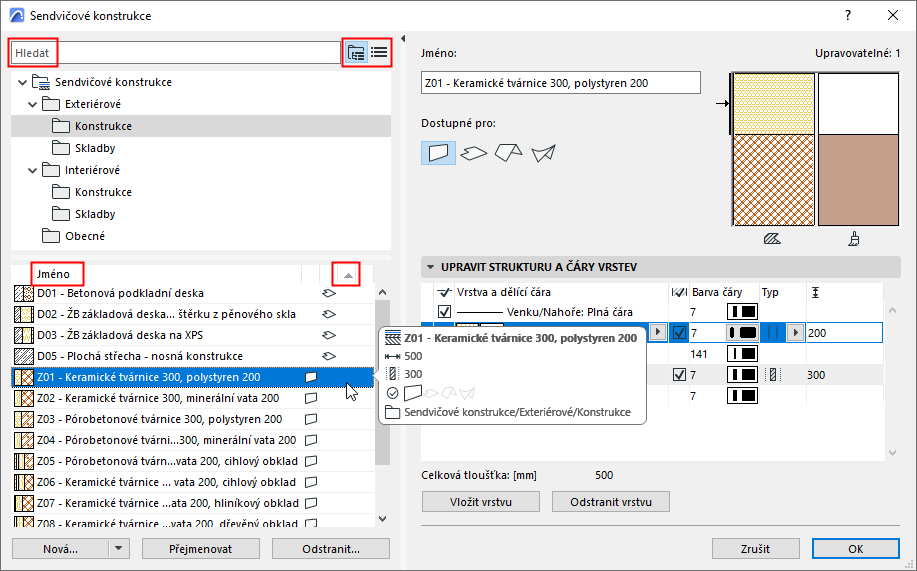Click Odstranit vrstvu button

(611, 502)
